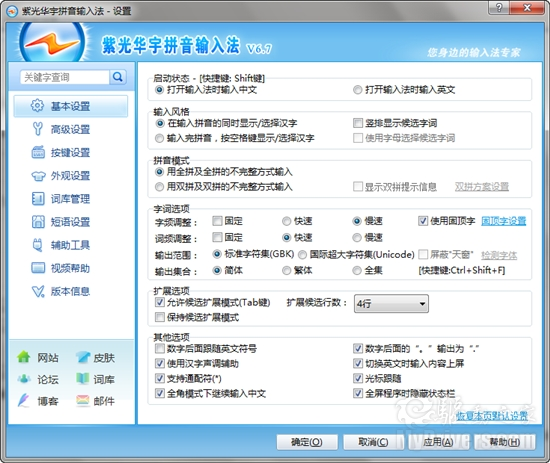This screenshot has width=550, height=463.
Task: Click the 外观设置 shirt icon
Action: [38, 175]
